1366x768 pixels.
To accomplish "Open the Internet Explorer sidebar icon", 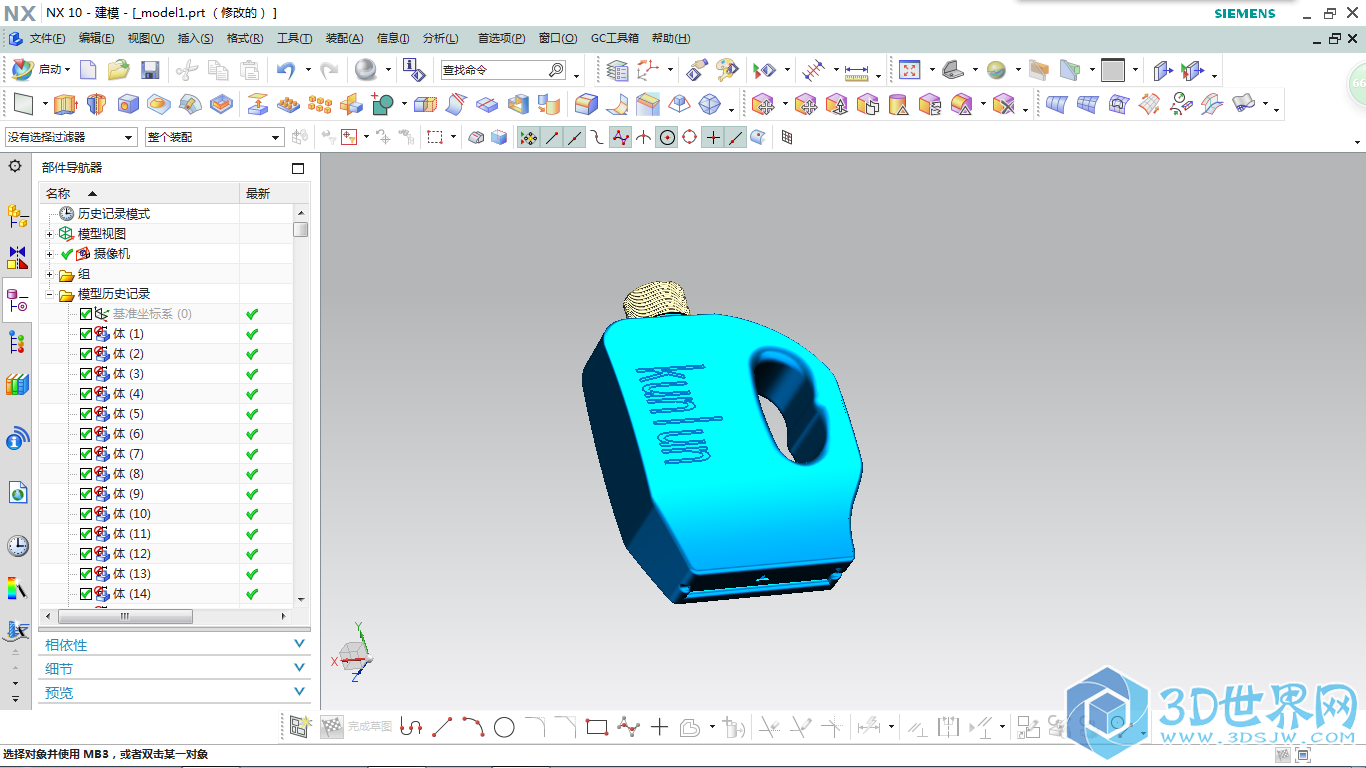I will coord(17,492).
